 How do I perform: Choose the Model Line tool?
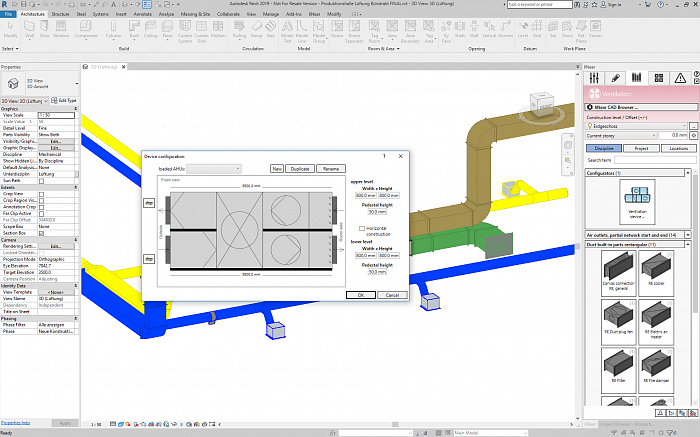point(302,31)
